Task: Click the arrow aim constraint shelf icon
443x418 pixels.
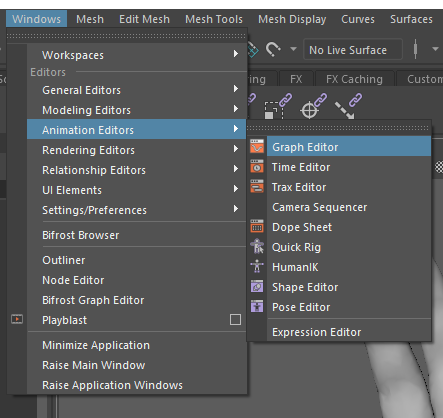Action: [348, 106]
